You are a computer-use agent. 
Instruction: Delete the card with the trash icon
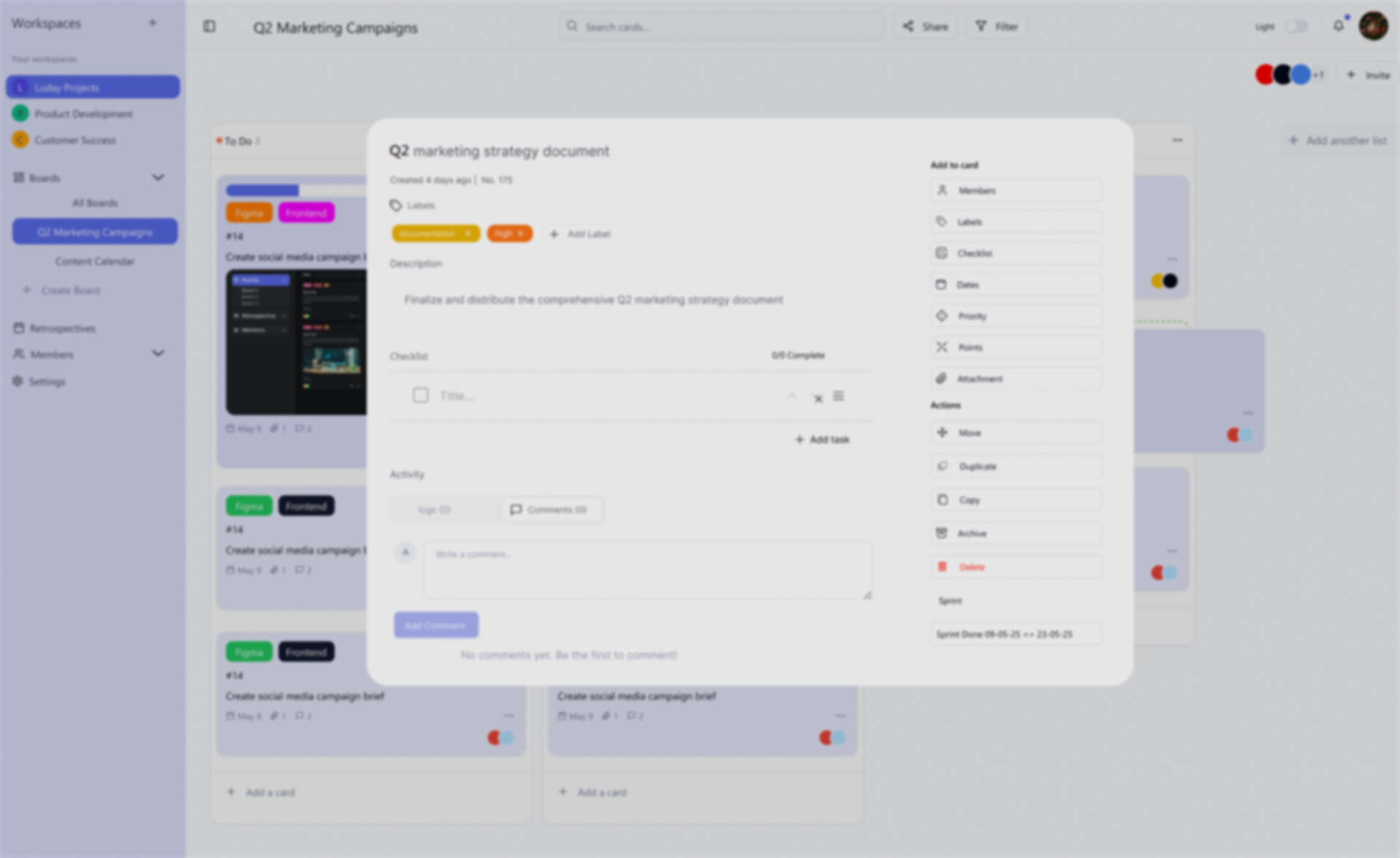942,567
